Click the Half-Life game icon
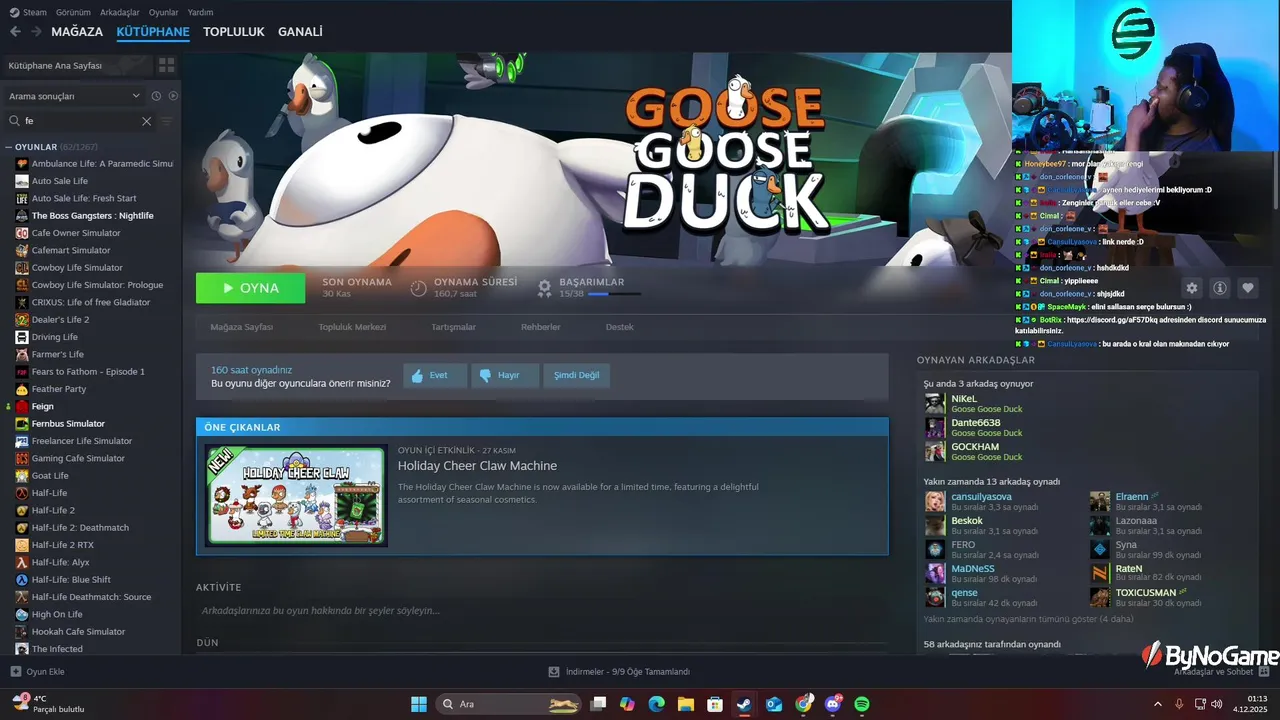Image resolution: width=1280 pixels, height=720 pixels. [x=22, y=493]
